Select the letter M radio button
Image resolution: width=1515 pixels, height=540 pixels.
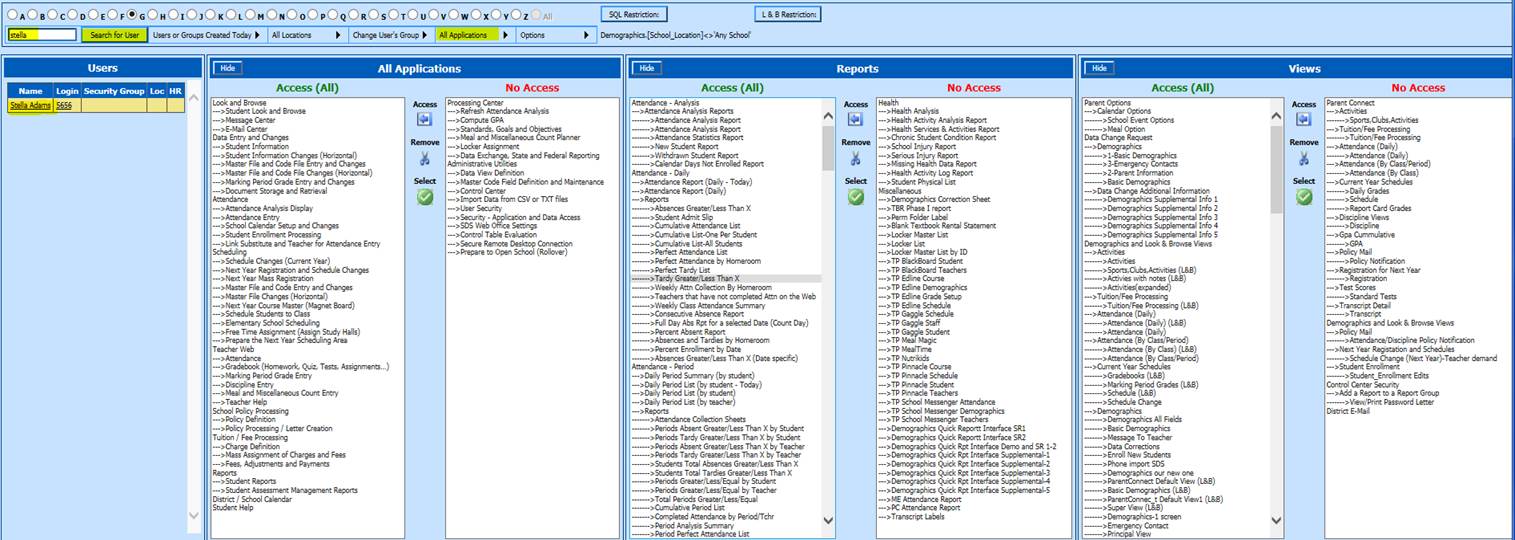(249, 15)
